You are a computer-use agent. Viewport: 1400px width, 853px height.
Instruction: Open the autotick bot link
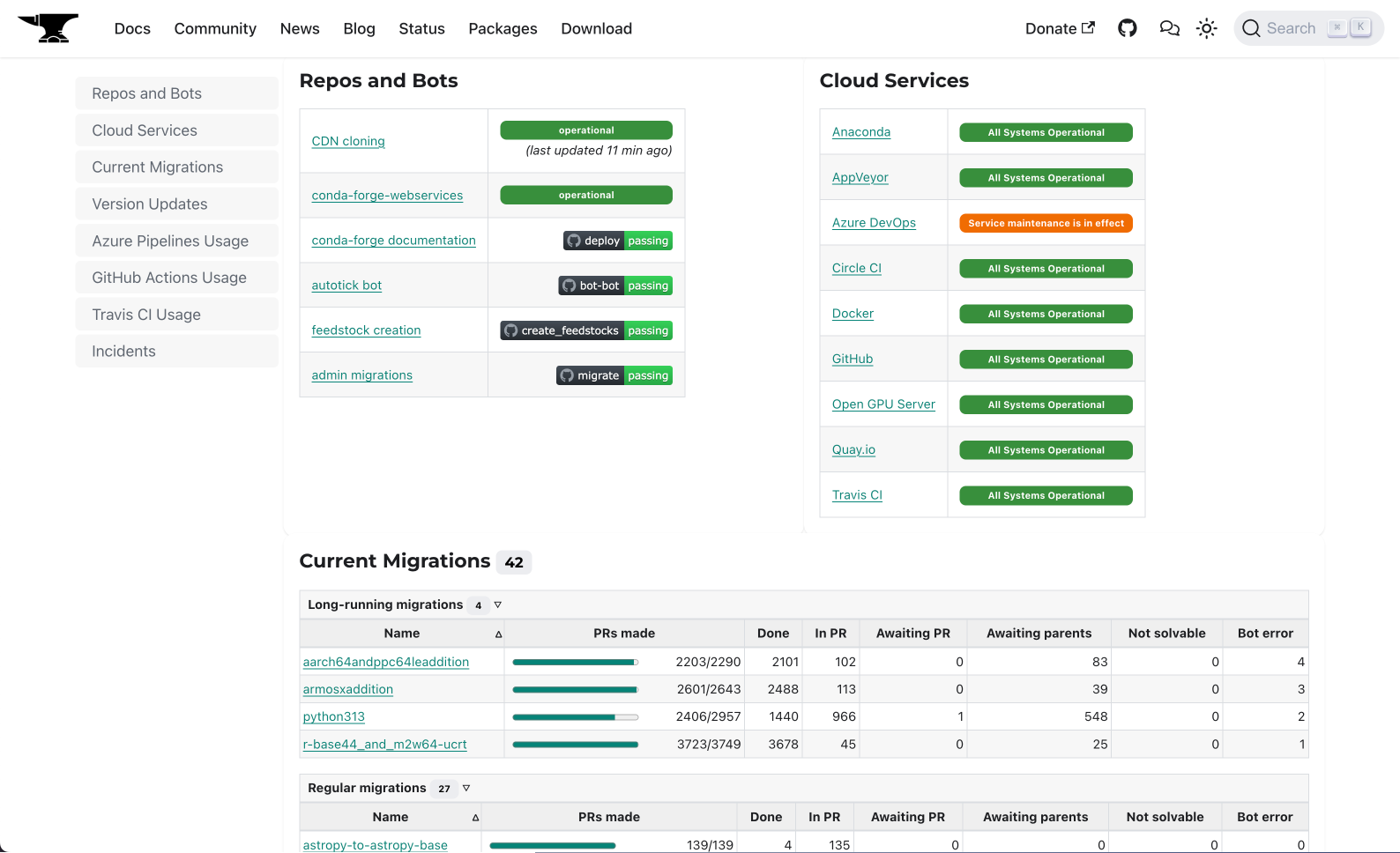tap(346, 286)
